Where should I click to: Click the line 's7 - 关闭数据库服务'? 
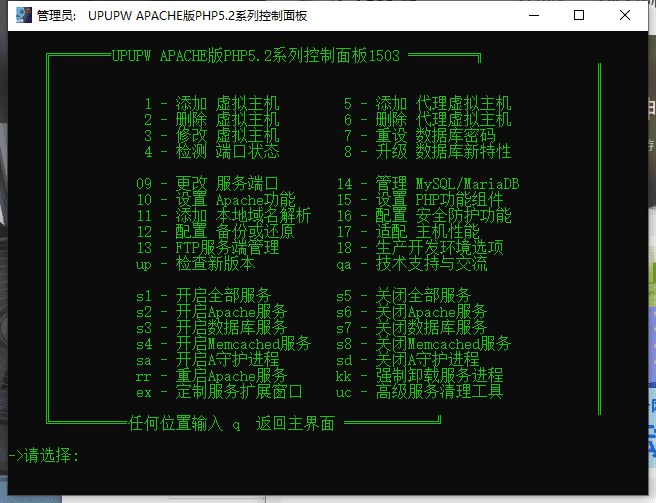412,327
